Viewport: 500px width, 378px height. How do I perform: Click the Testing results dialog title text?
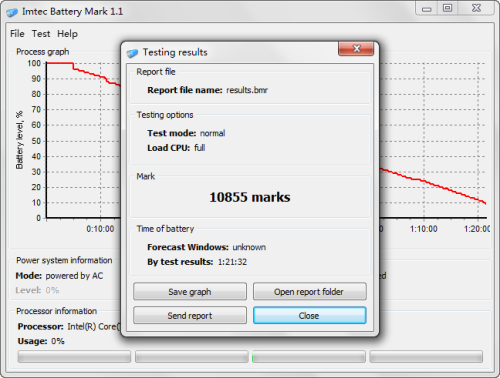click(175, 52)
